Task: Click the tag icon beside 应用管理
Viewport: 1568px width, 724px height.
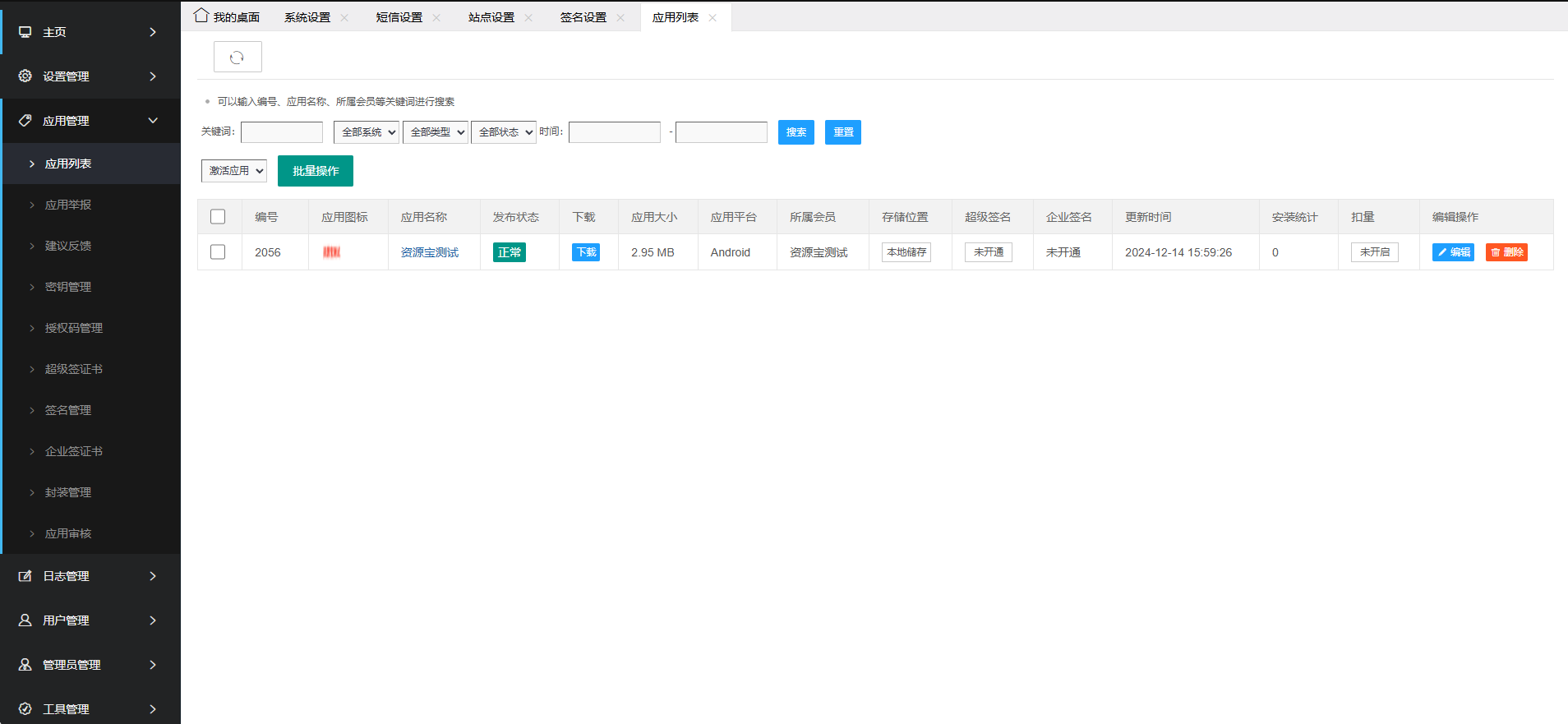Action: tap(25, 120)
